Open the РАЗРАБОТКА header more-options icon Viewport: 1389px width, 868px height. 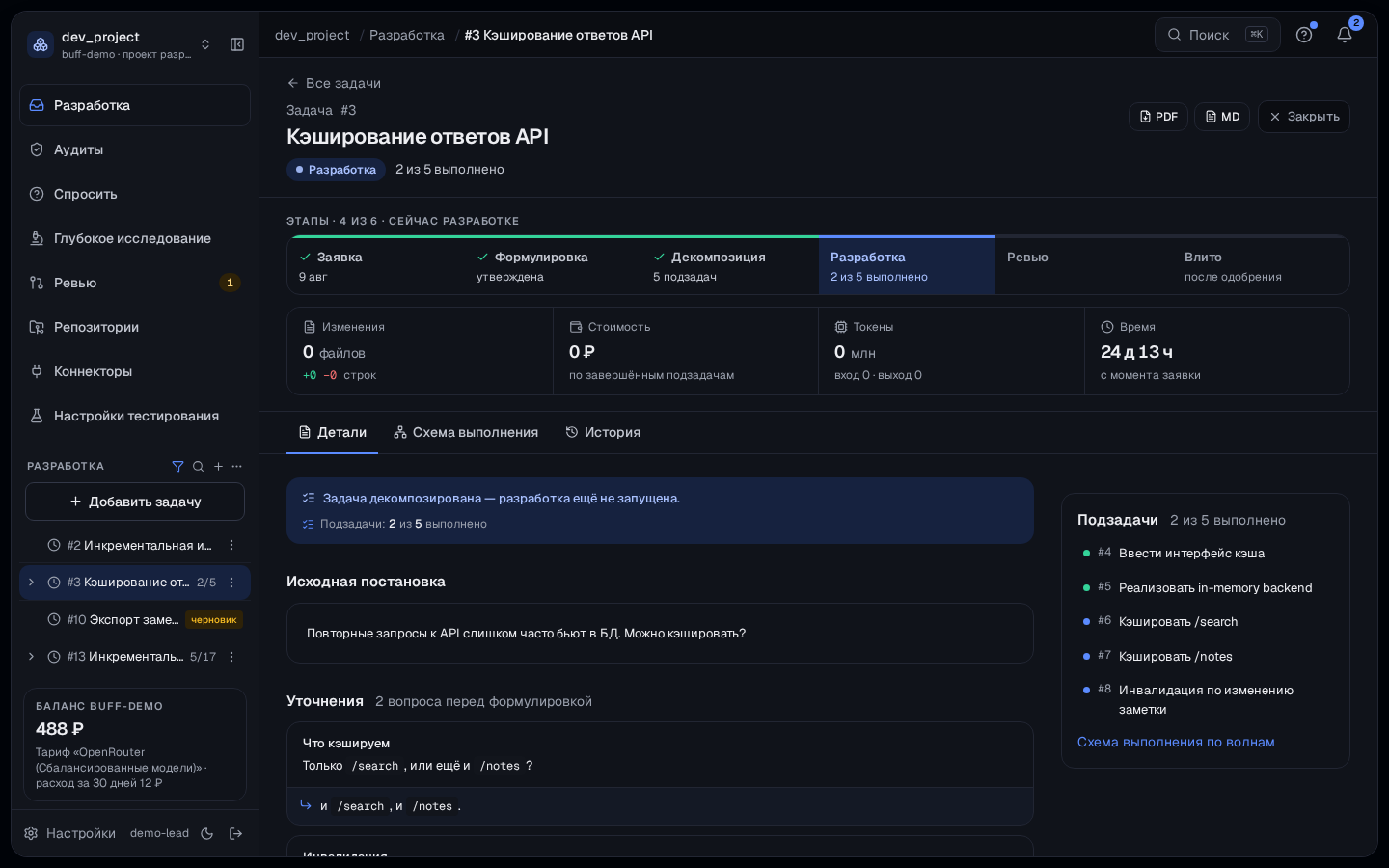coord(237,466)
